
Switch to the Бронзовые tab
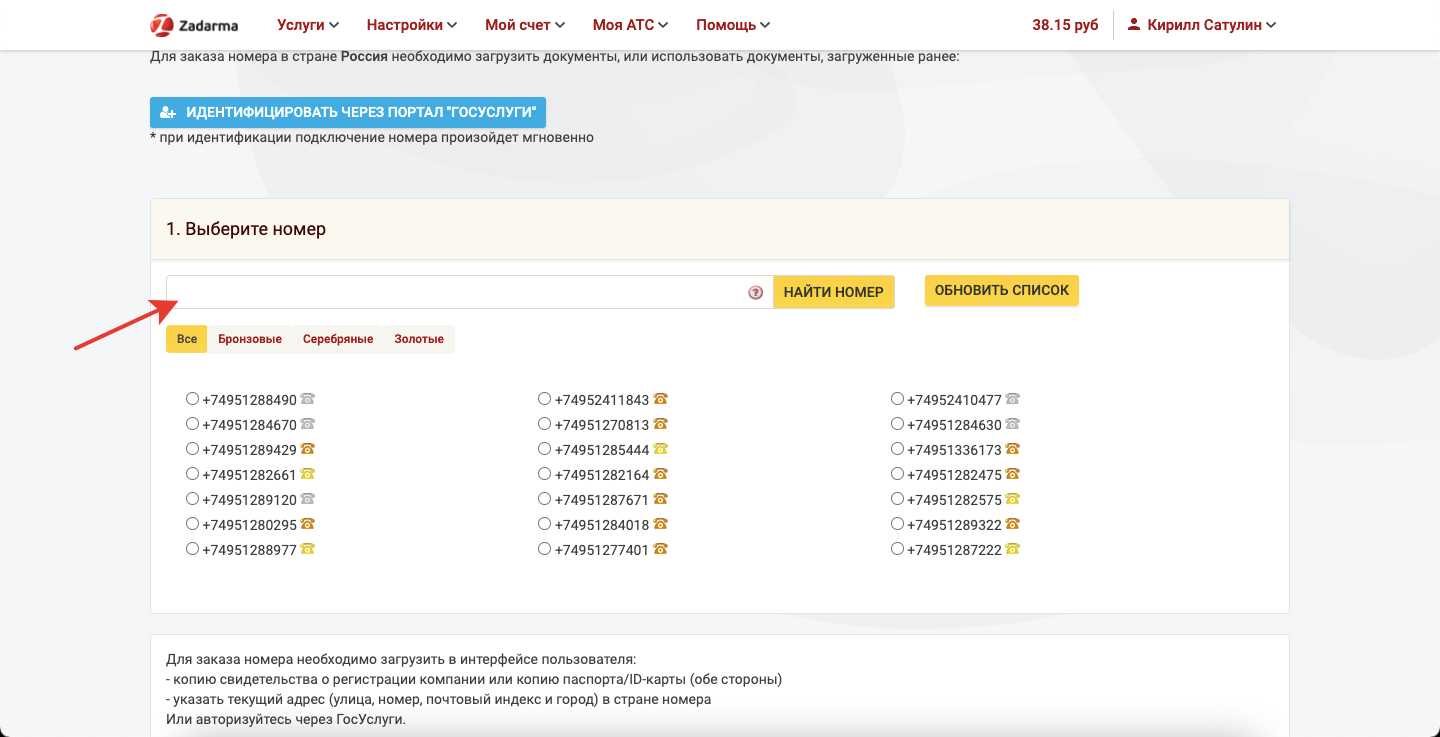250,339
